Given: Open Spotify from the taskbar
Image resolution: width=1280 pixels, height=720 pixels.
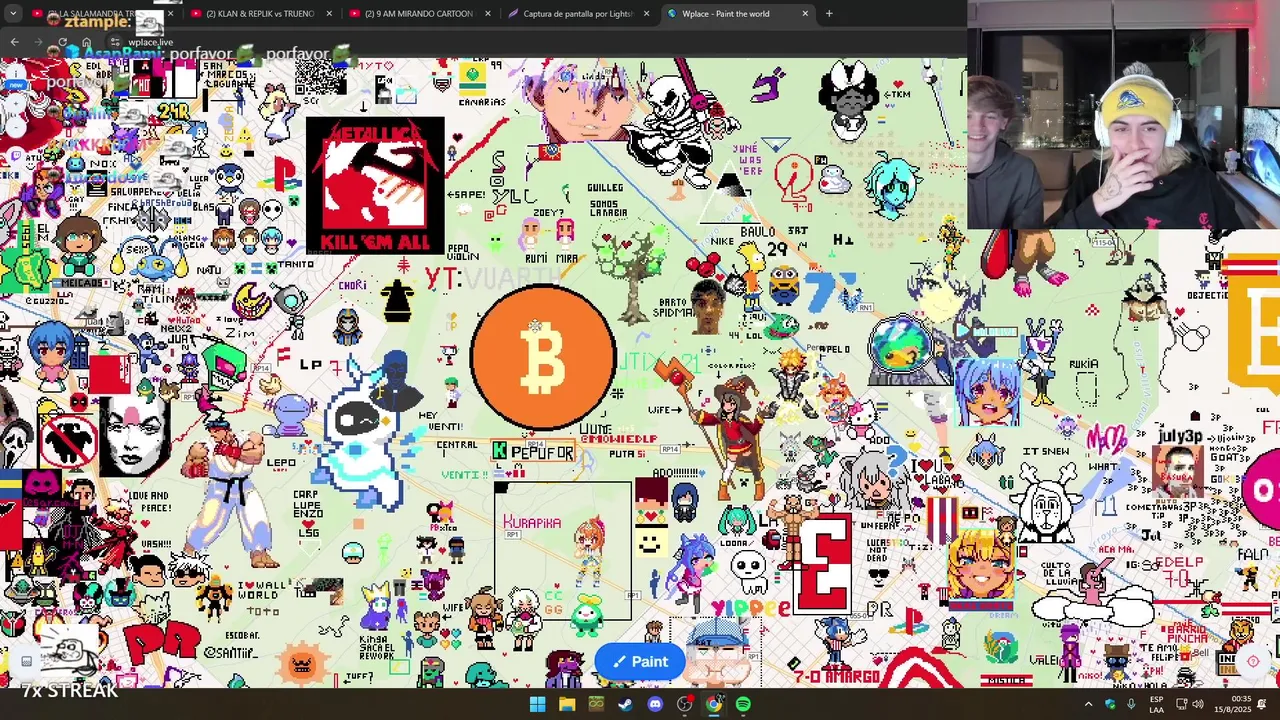Looking at the screenshot, I should point(743,704).
